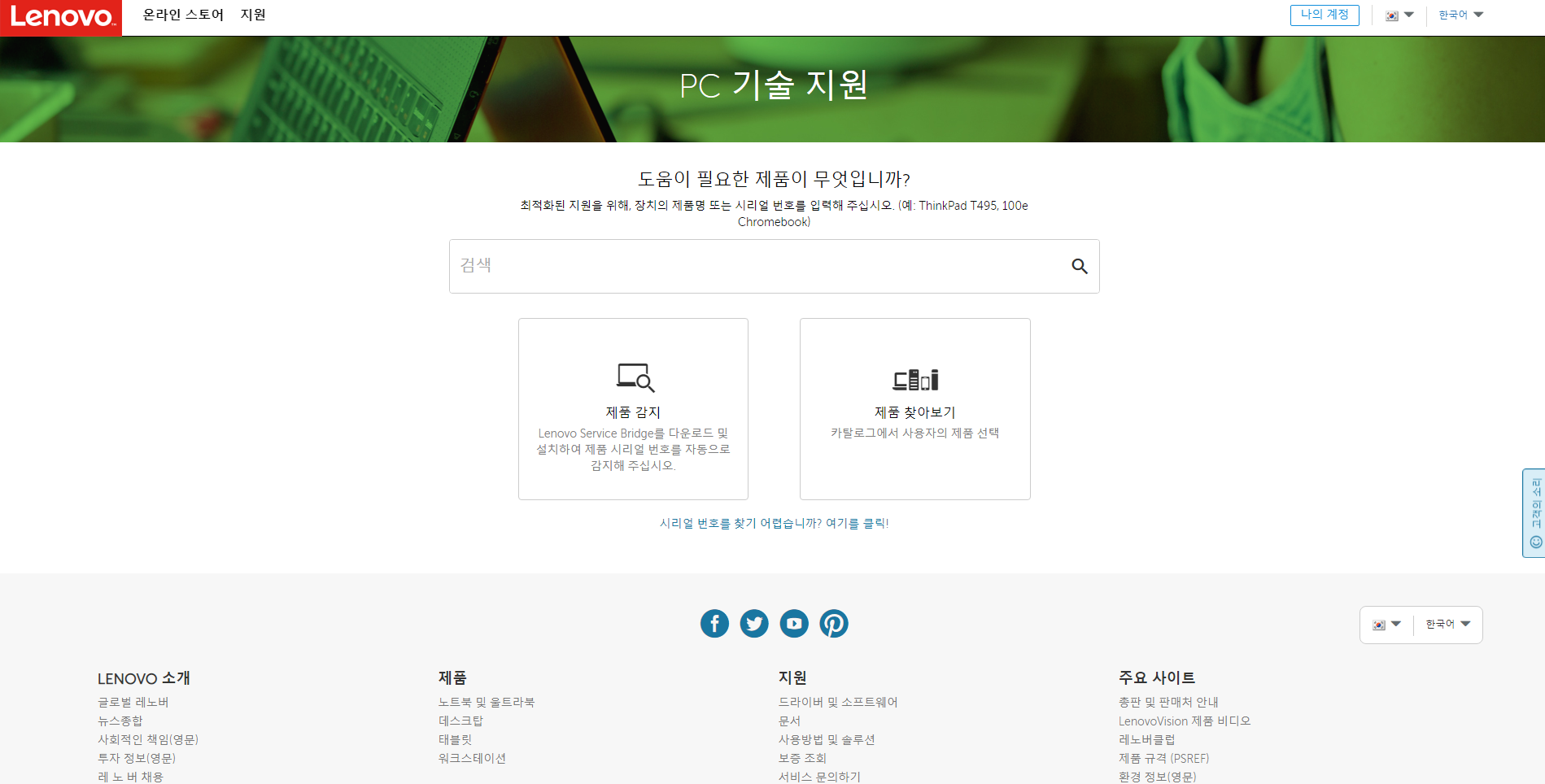Open the 고객의 소리 feedback tab

click(x=1534, y=513)
